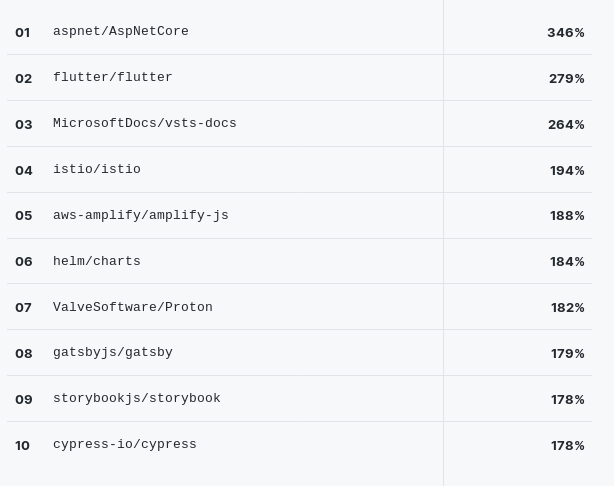Open the flutter/flutter repository link
Viewport: 614px width, 486px height.
coord(112,78)
